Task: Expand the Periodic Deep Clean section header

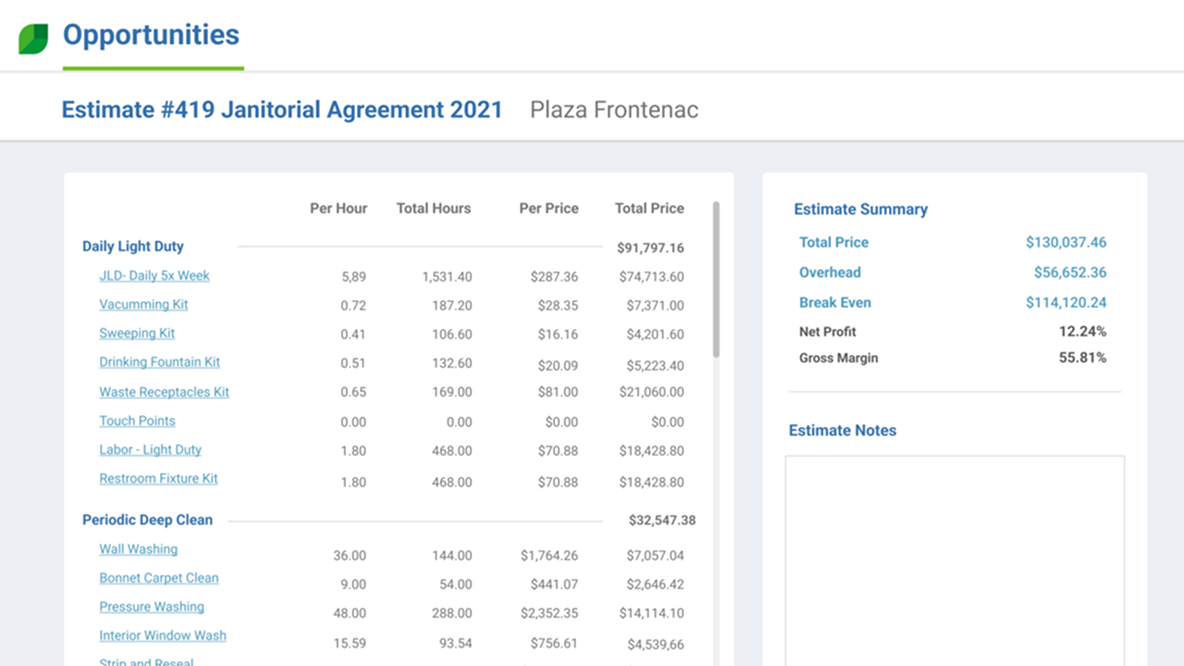Action: (x=147, y=520)
